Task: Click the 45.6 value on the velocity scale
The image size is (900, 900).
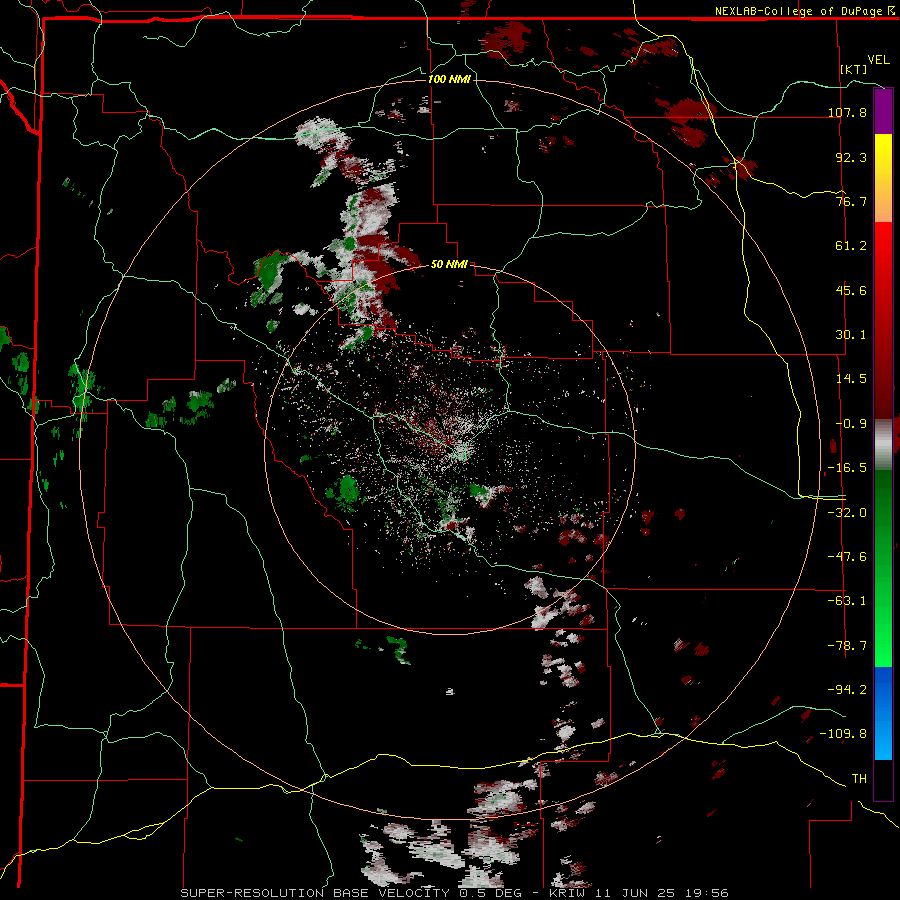Action: tap(851, 290)
